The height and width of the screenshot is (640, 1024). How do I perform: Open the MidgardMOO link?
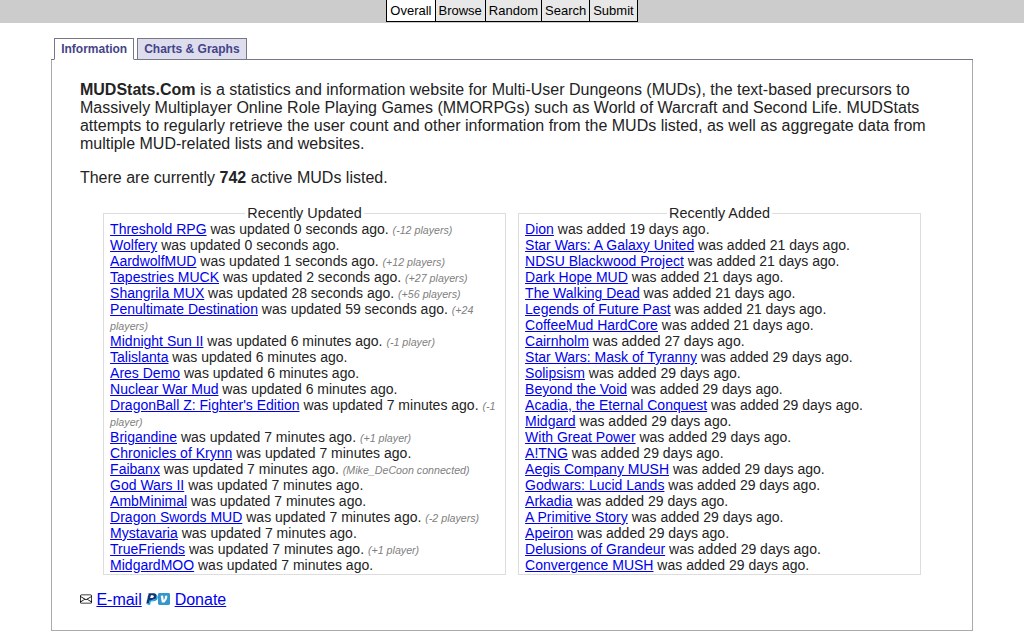pos(152,566)
